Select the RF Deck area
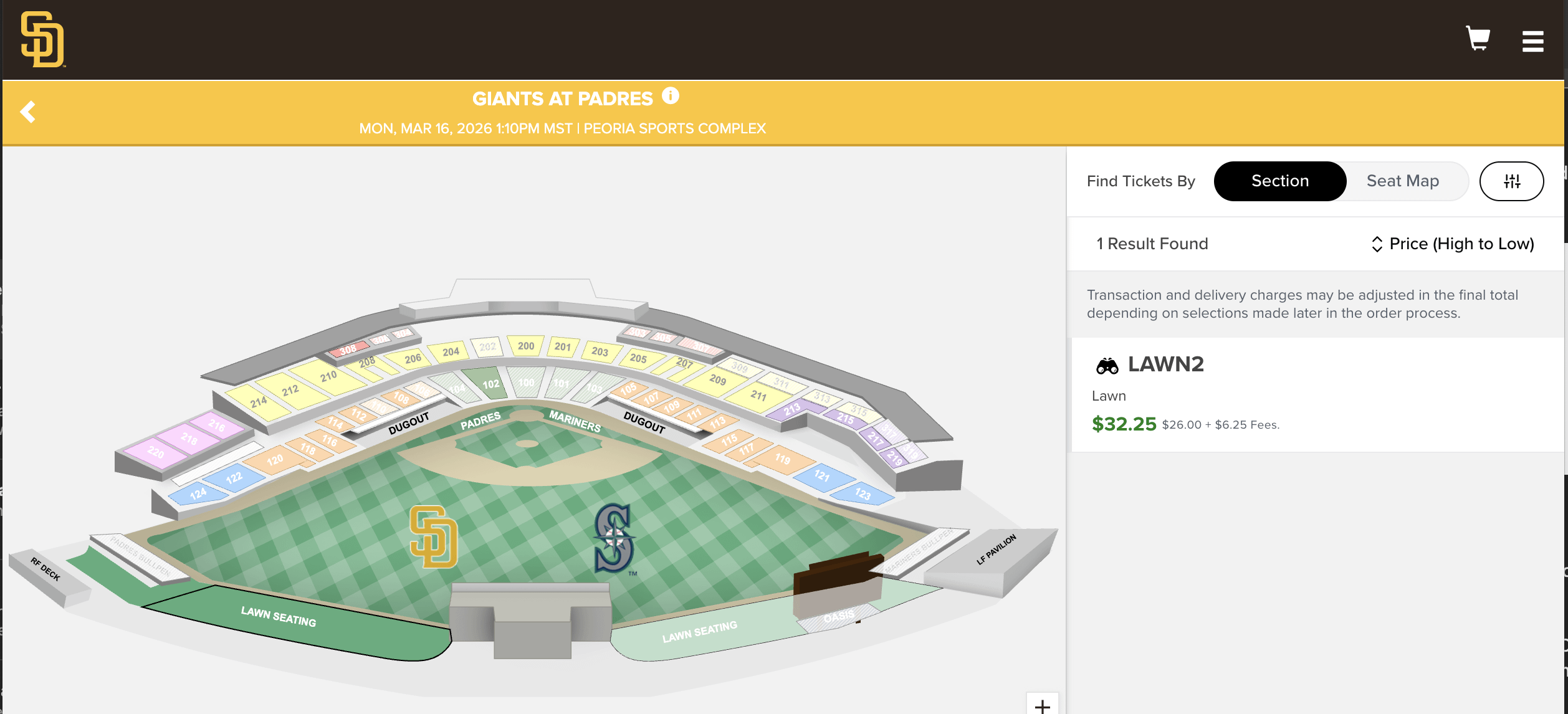Screen dimensions: 1568x714 46,570
